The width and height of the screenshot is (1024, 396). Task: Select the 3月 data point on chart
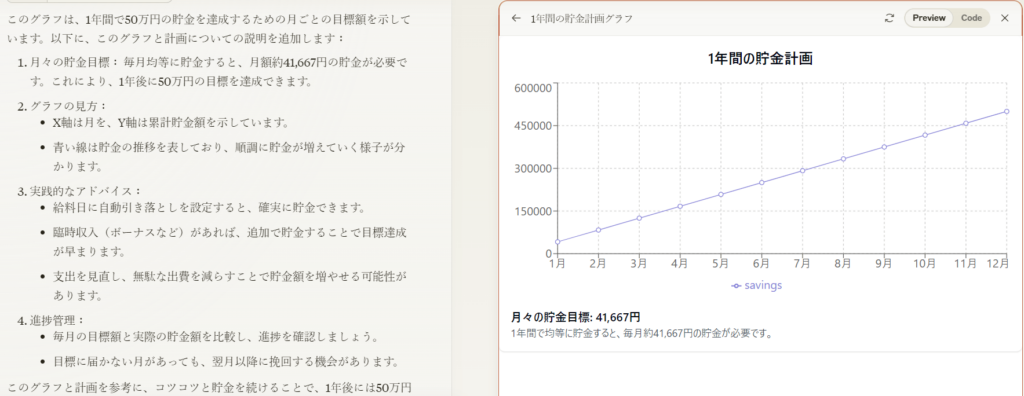(639, 218)
